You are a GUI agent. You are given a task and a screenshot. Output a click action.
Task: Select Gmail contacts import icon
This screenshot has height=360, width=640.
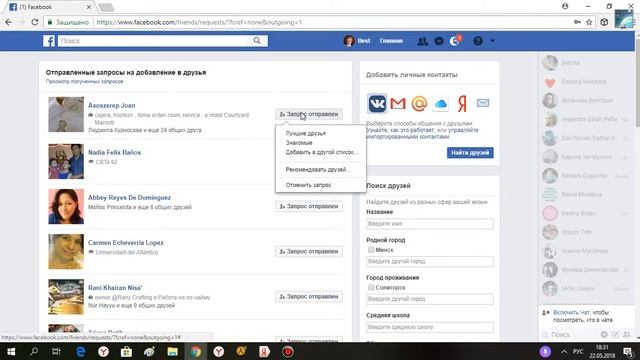(398, 103)
